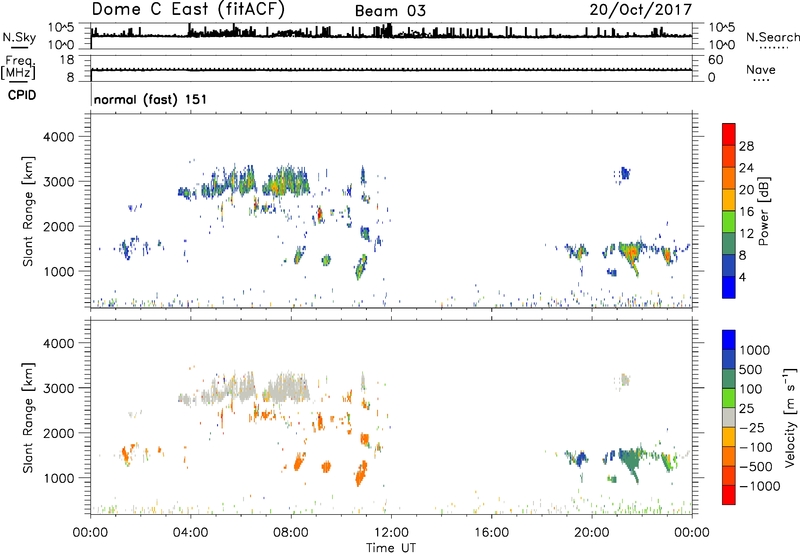The image size is (800, 554).
Task: Click the '16:00' time axis label
Action: (x=491, y=533)
